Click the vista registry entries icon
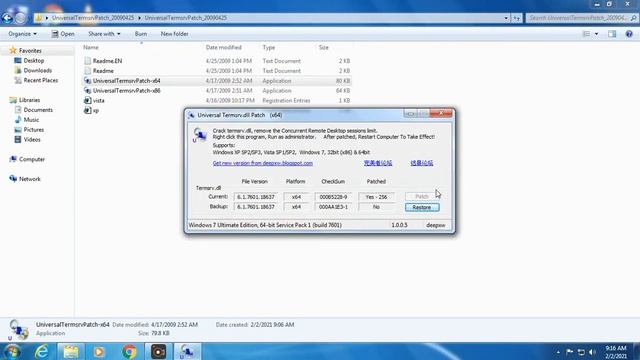This screenshot has width=640, height=360. (87, 100)
